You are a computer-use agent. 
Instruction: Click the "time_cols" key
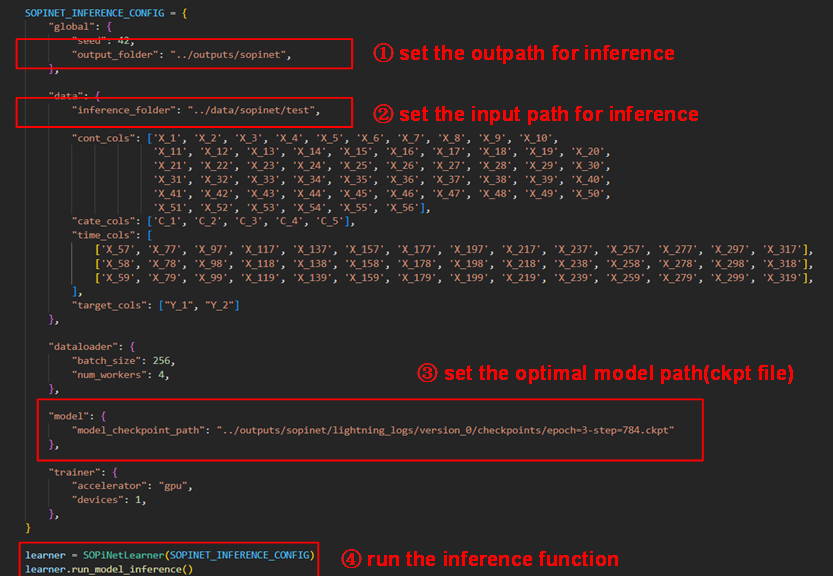[x=106, y=235]
